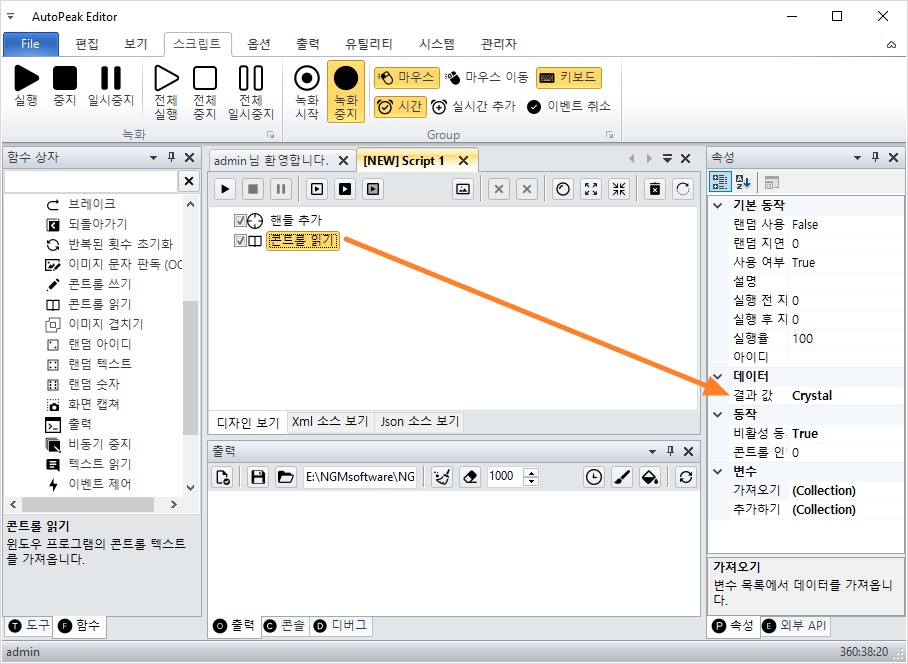Collapse the ribbon with the top-right arrow
Image resolution: width=908 pixels, height=664 pixels.
pos(892,45)
